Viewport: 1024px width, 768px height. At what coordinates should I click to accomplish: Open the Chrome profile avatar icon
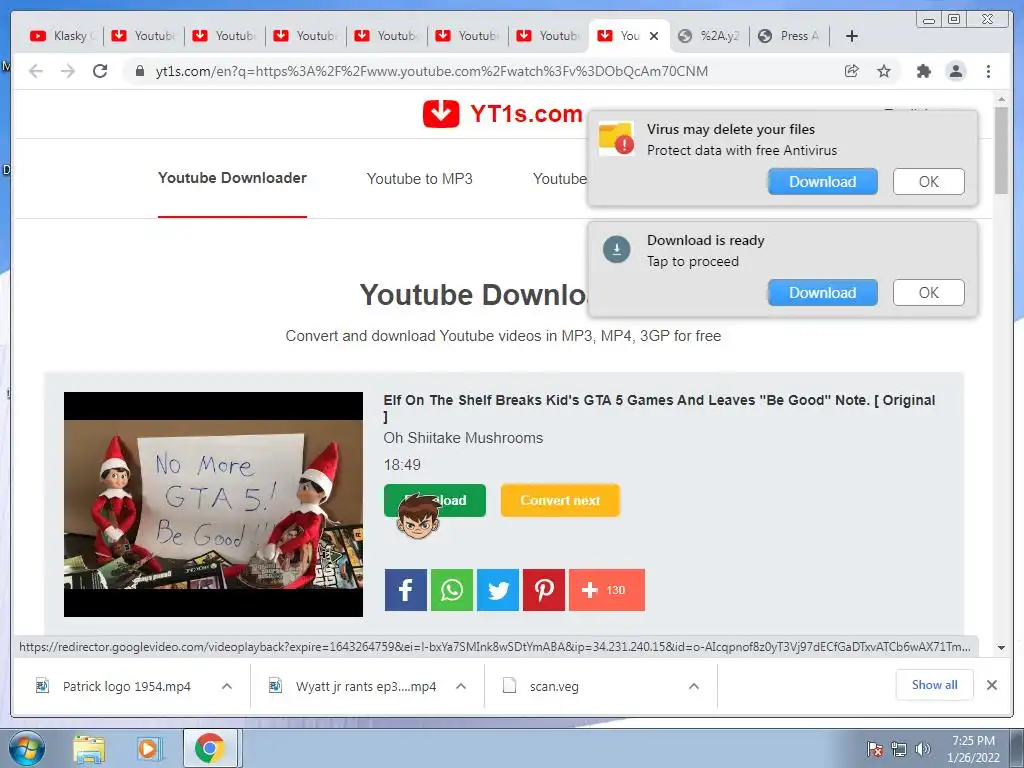[956, 71]
